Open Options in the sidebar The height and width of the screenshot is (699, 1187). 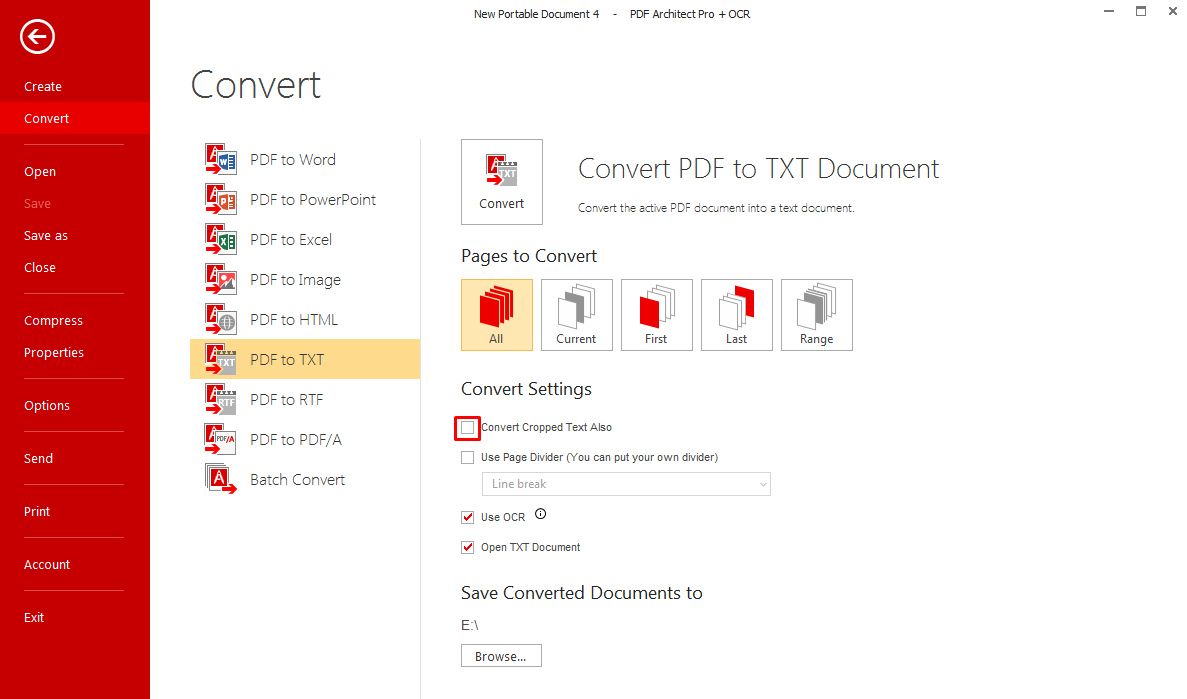(47, 405)
